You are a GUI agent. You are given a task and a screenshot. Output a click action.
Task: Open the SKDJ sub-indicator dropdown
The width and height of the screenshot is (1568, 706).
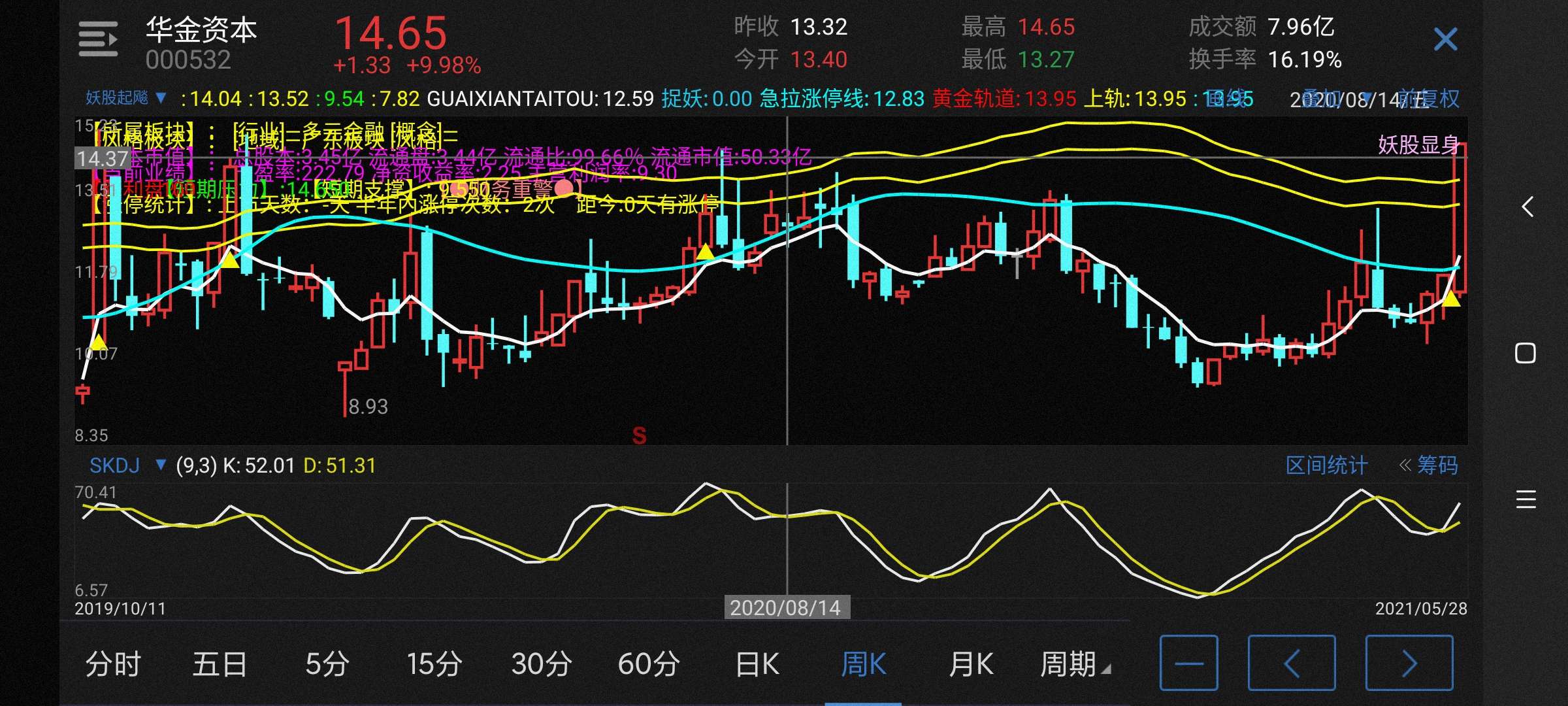[x=127, y=465]
